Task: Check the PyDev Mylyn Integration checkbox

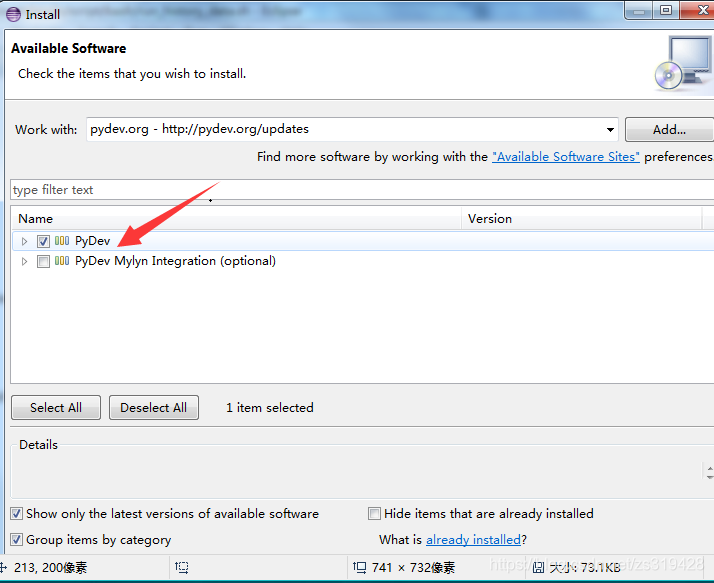Action: click(43, 261)
